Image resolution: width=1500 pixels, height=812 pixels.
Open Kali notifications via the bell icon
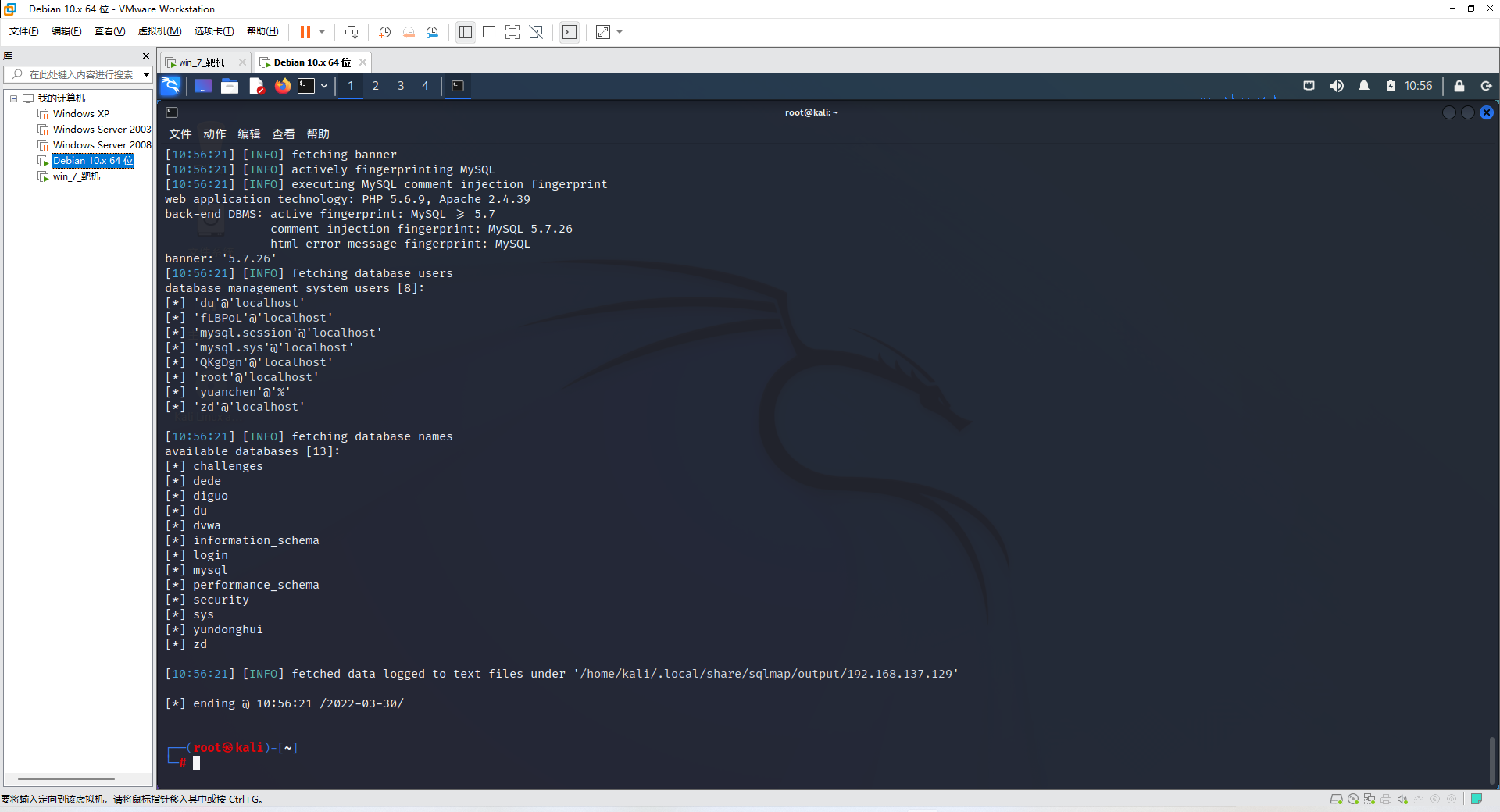point(1364,86)
